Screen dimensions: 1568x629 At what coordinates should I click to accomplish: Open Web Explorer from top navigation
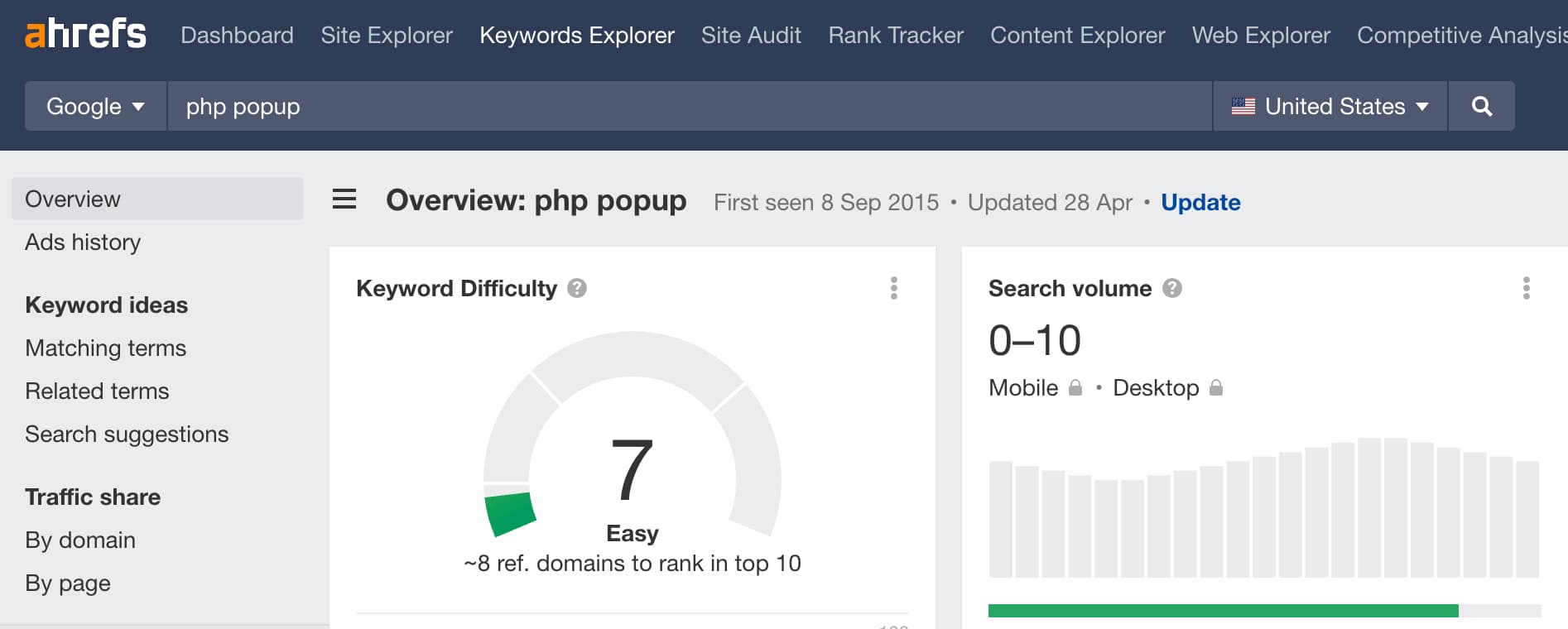1261,35
